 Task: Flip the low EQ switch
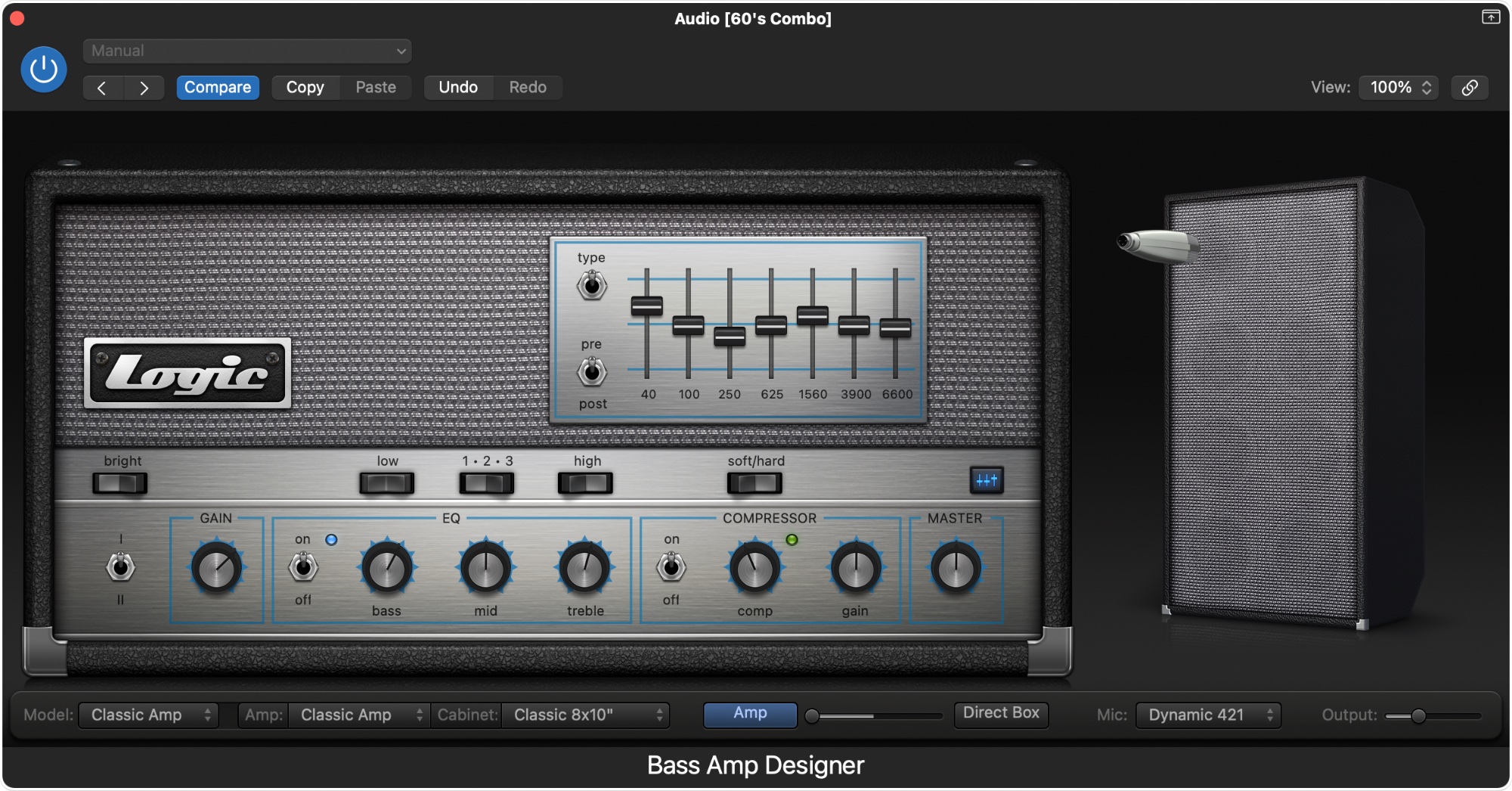point(387,483)
